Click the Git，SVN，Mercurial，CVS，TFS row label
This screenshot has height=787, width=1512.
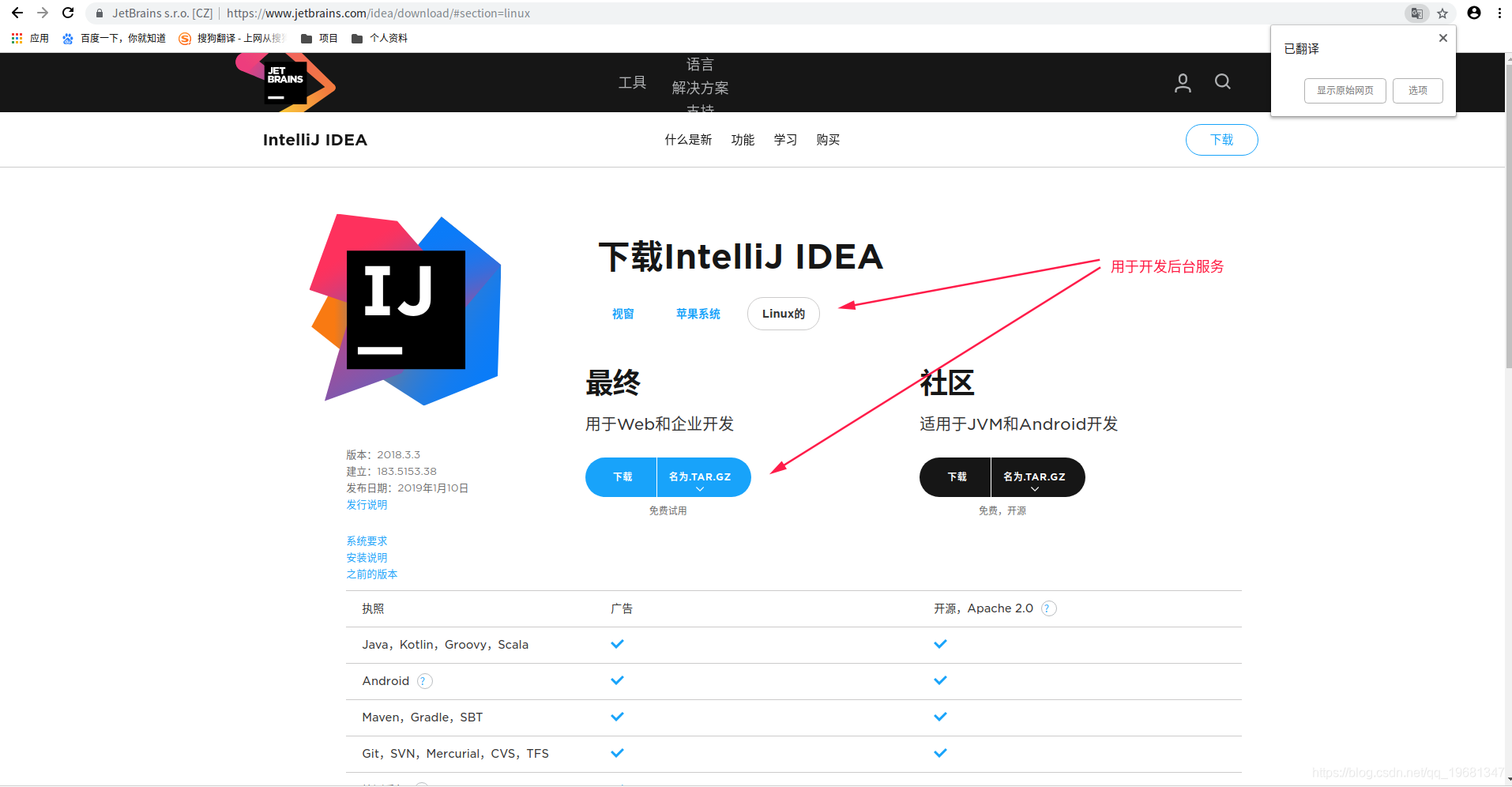(x=456, y=754)
